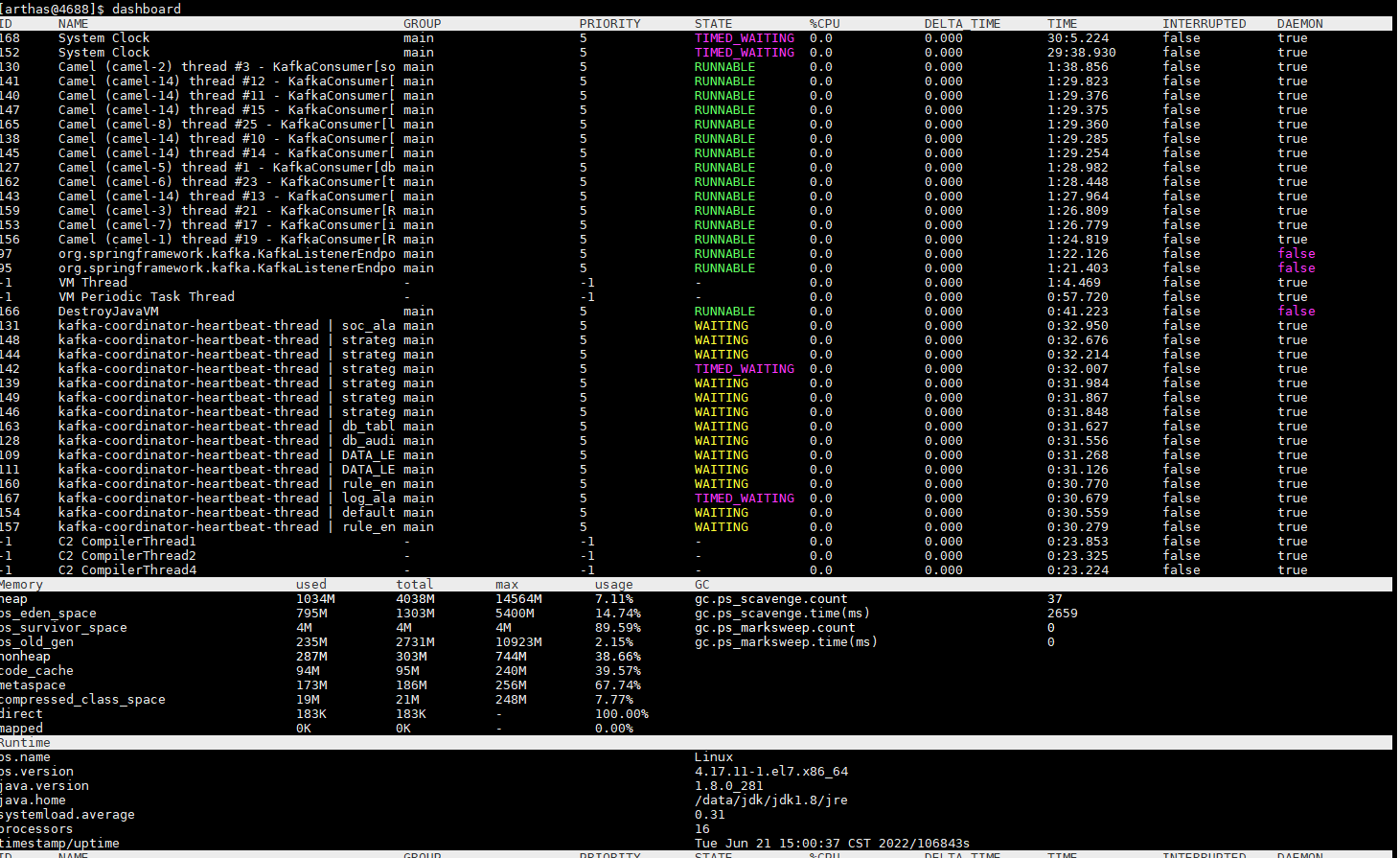Image resolution: width=1400 pixels, height=858 pixels.
Task: Select the java.home path "/data/jdk/jdk1.8/jre"
Action: [770, 800]
